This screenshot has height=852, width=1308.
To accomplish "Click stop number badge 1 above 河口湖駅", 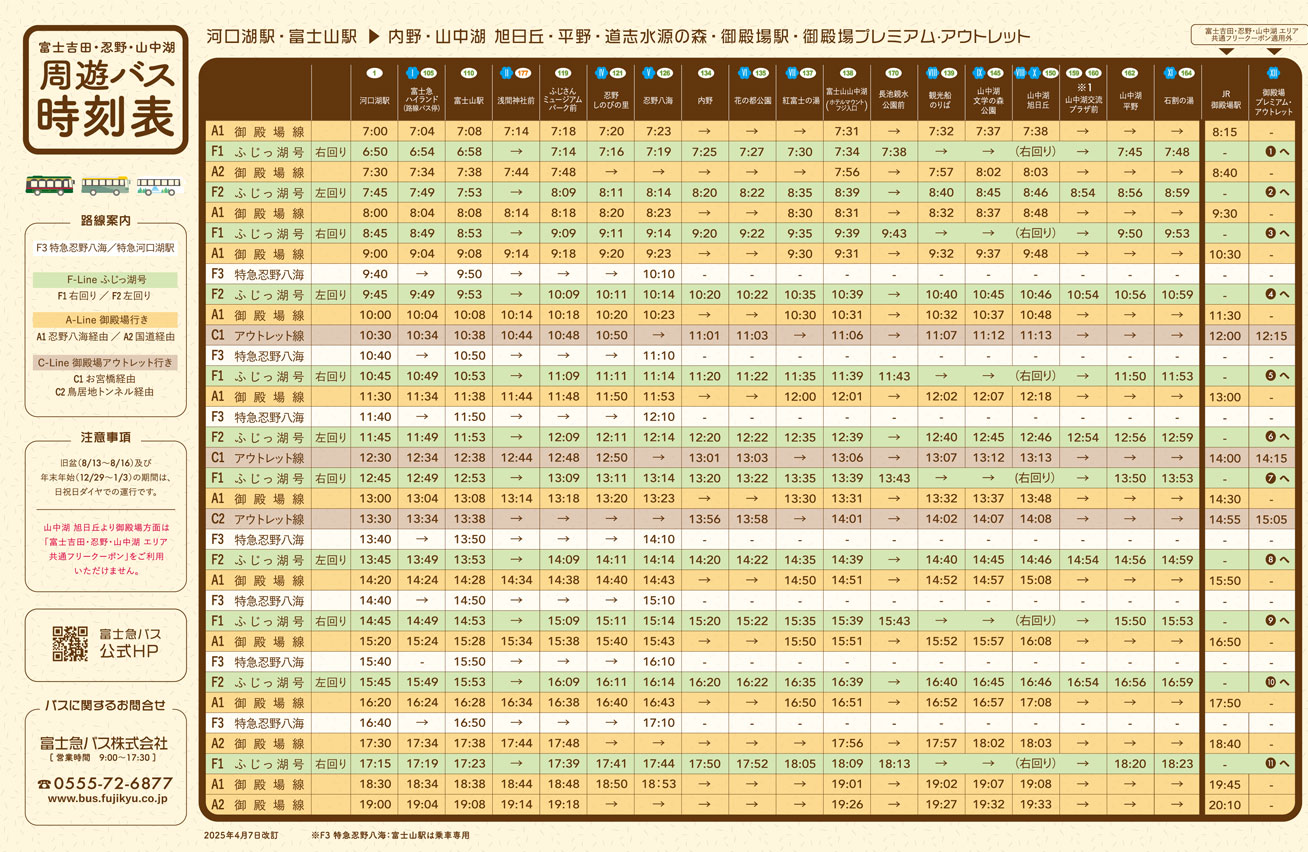I will pos(374,73).
